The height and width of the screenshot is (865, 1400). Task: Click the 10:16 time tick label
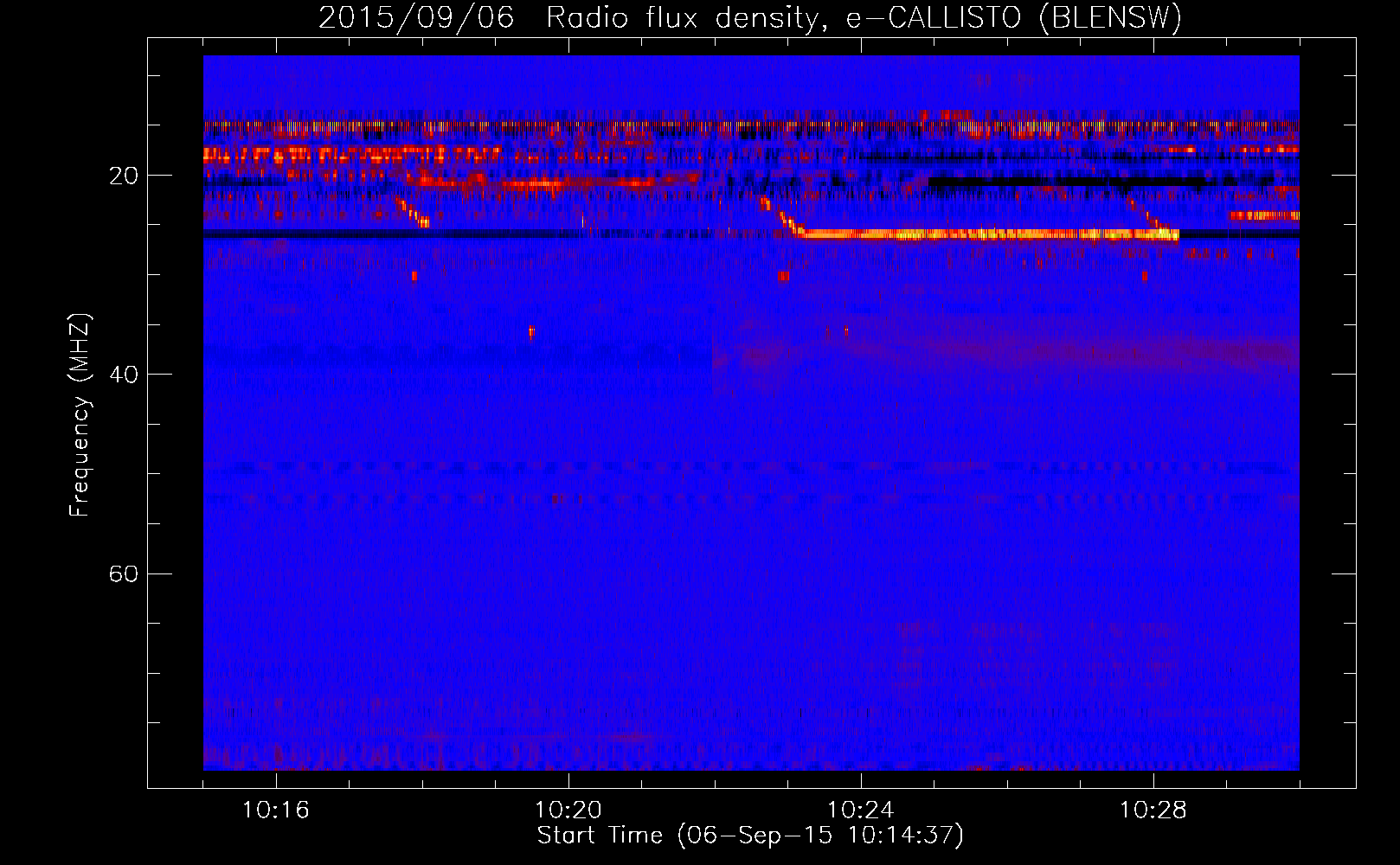[x=276, y=810]
